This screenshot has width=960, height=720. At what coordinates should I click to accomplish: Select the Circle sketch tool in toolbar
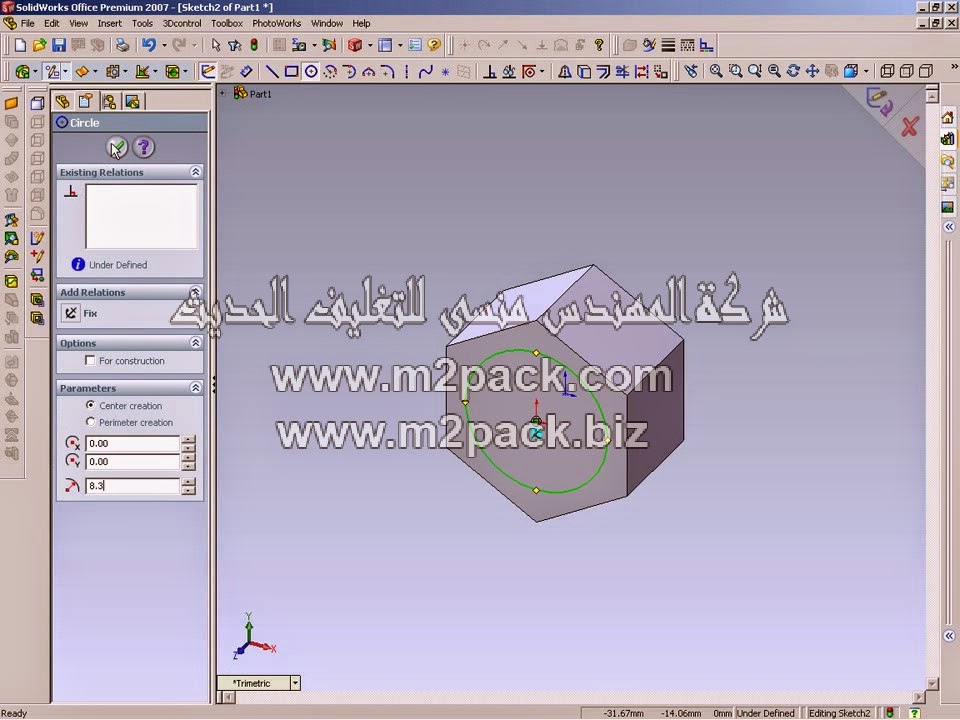tap(311, 72)
